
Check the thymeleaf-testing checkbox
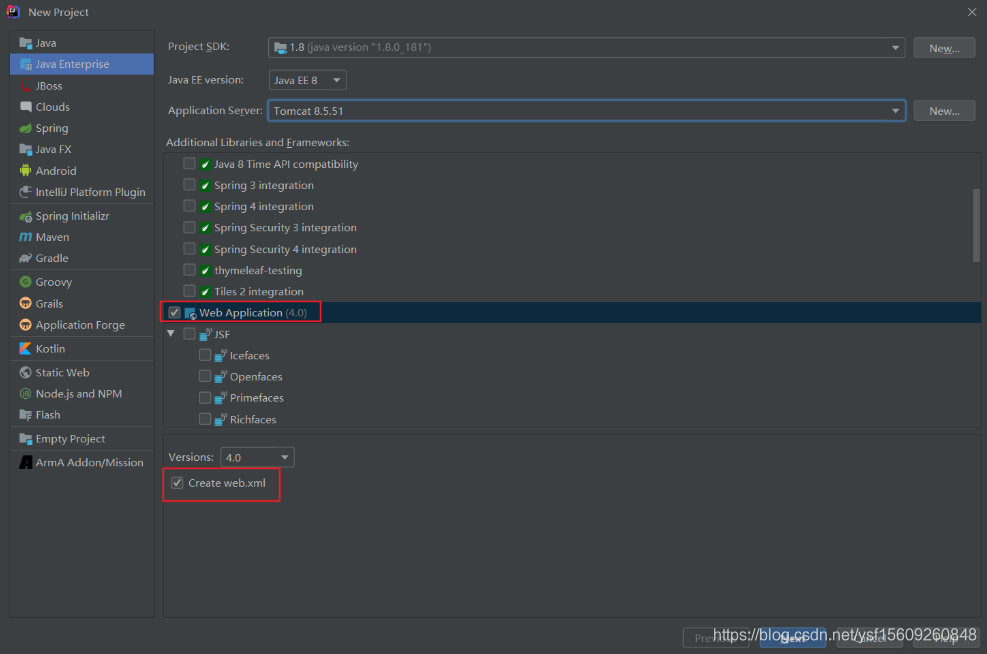(189, 270)
